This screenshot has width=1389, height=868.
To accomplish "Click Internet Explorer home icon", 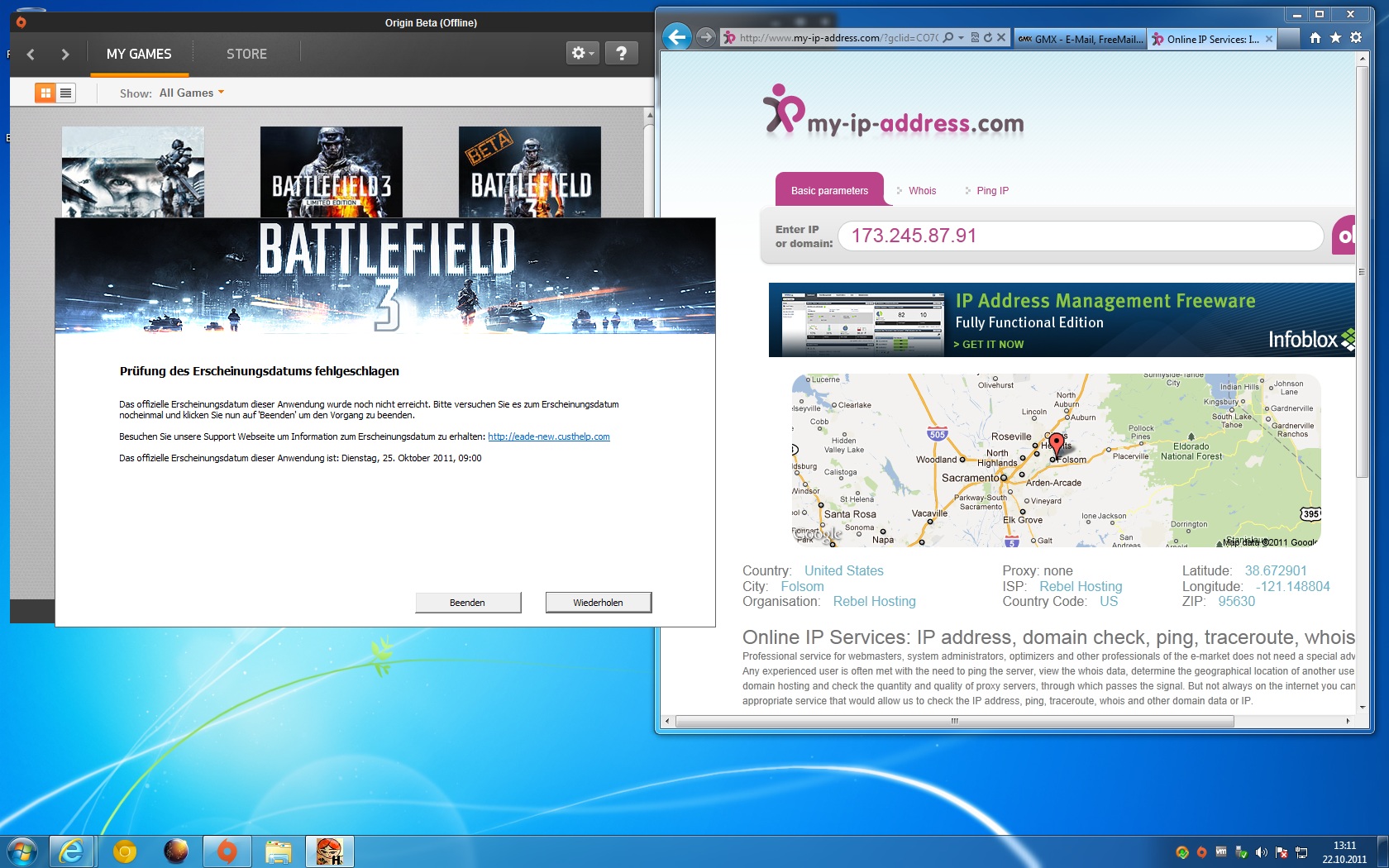I will point(1315,37).
